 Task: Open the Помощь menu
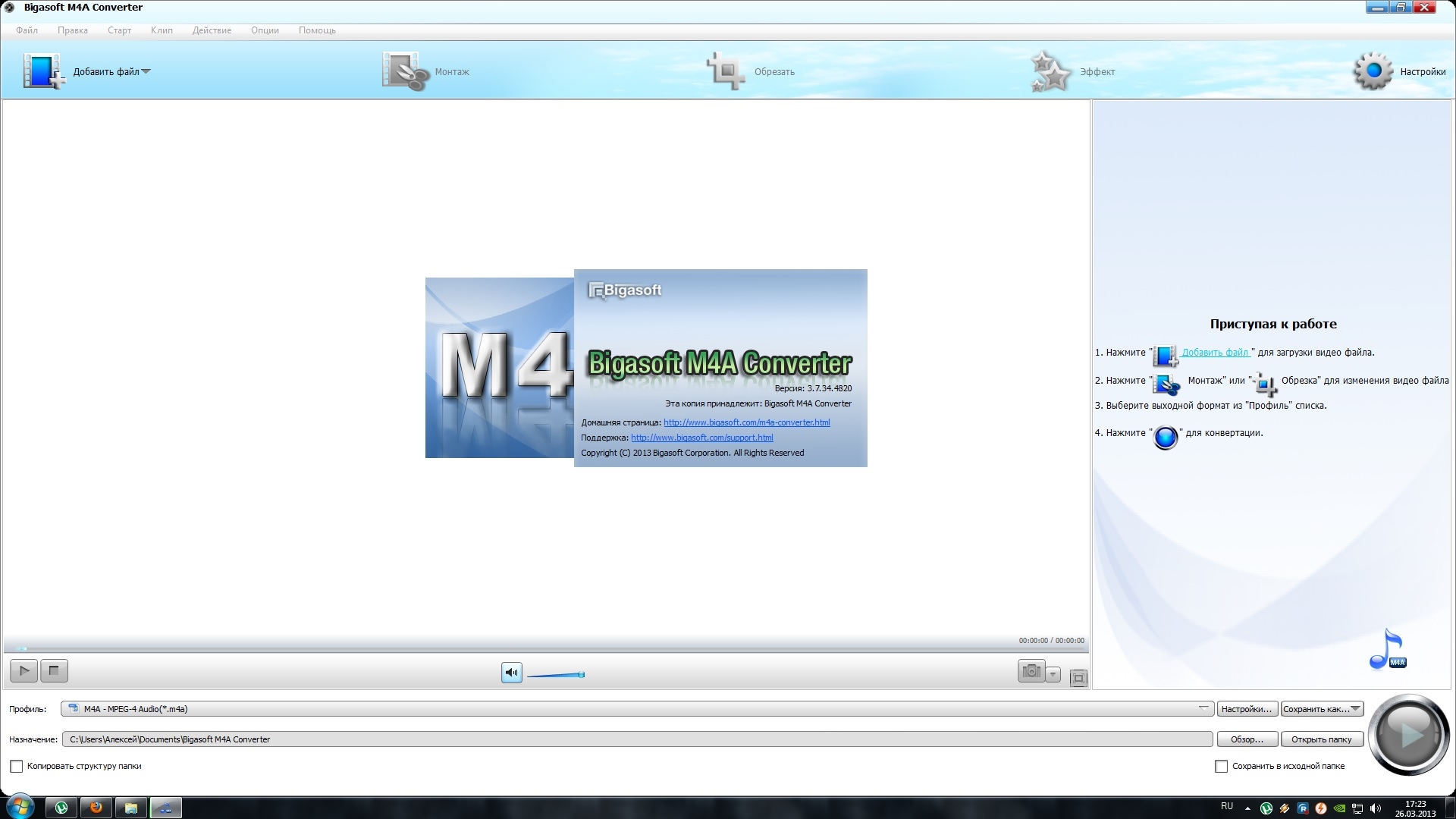(317, 30)
